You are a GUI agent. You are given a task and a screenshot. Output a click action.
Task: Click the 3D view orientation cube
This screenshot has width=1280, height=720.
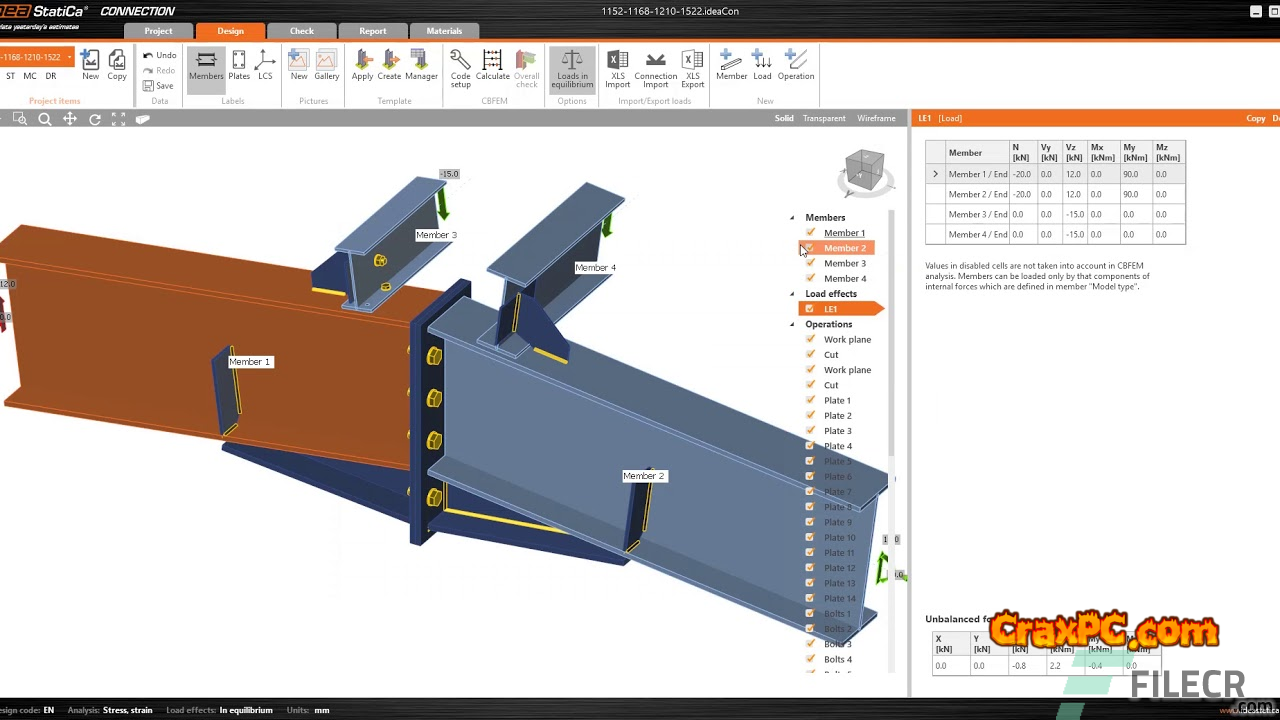pyautogui.click(x=864, y=170)
